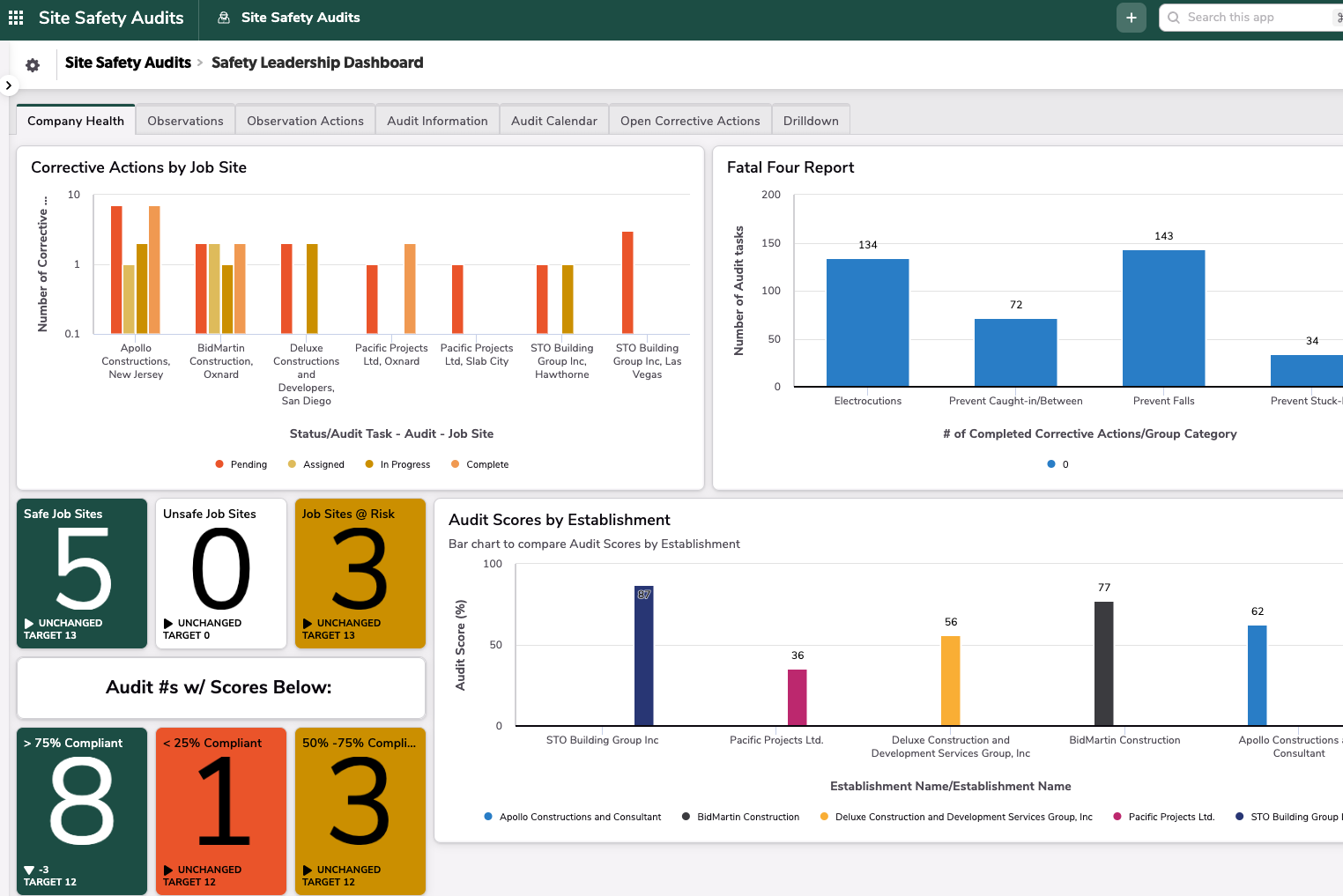1343x896 pixels.
Task: Select the Audit Calendar tab
Action: pos(553,120)
